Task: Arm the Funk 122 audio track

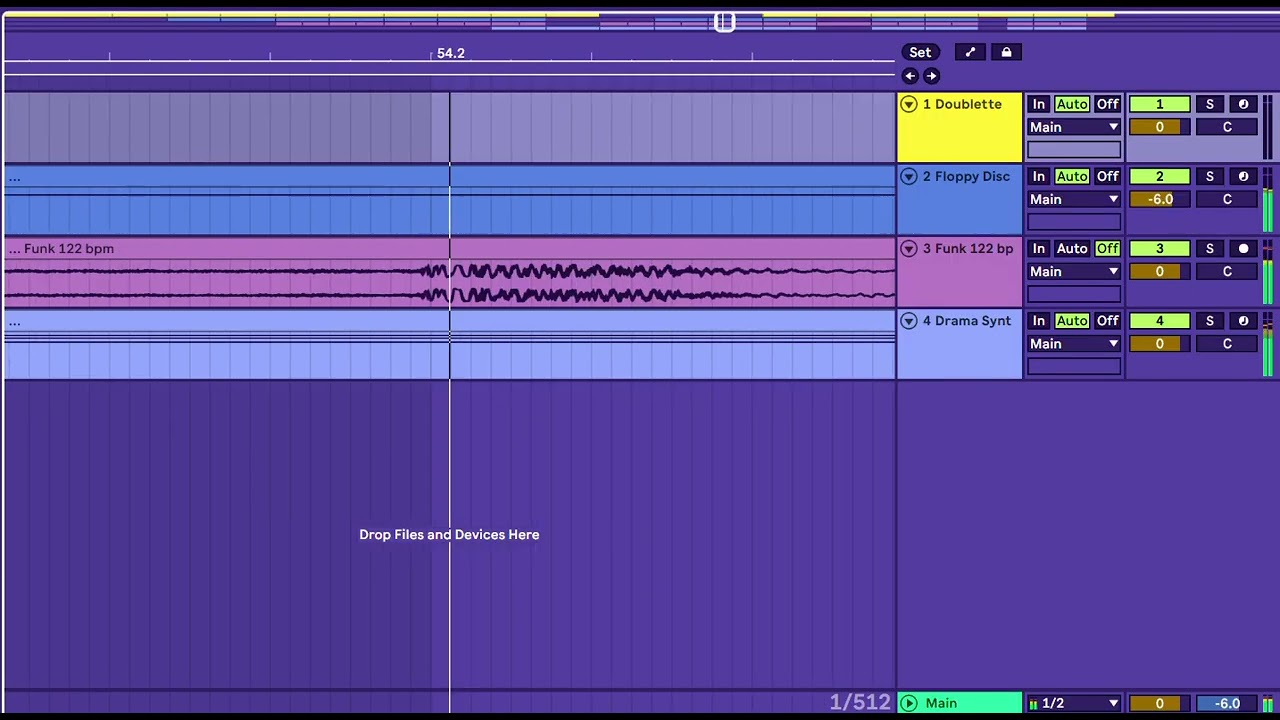Action: pos(1243,248)
